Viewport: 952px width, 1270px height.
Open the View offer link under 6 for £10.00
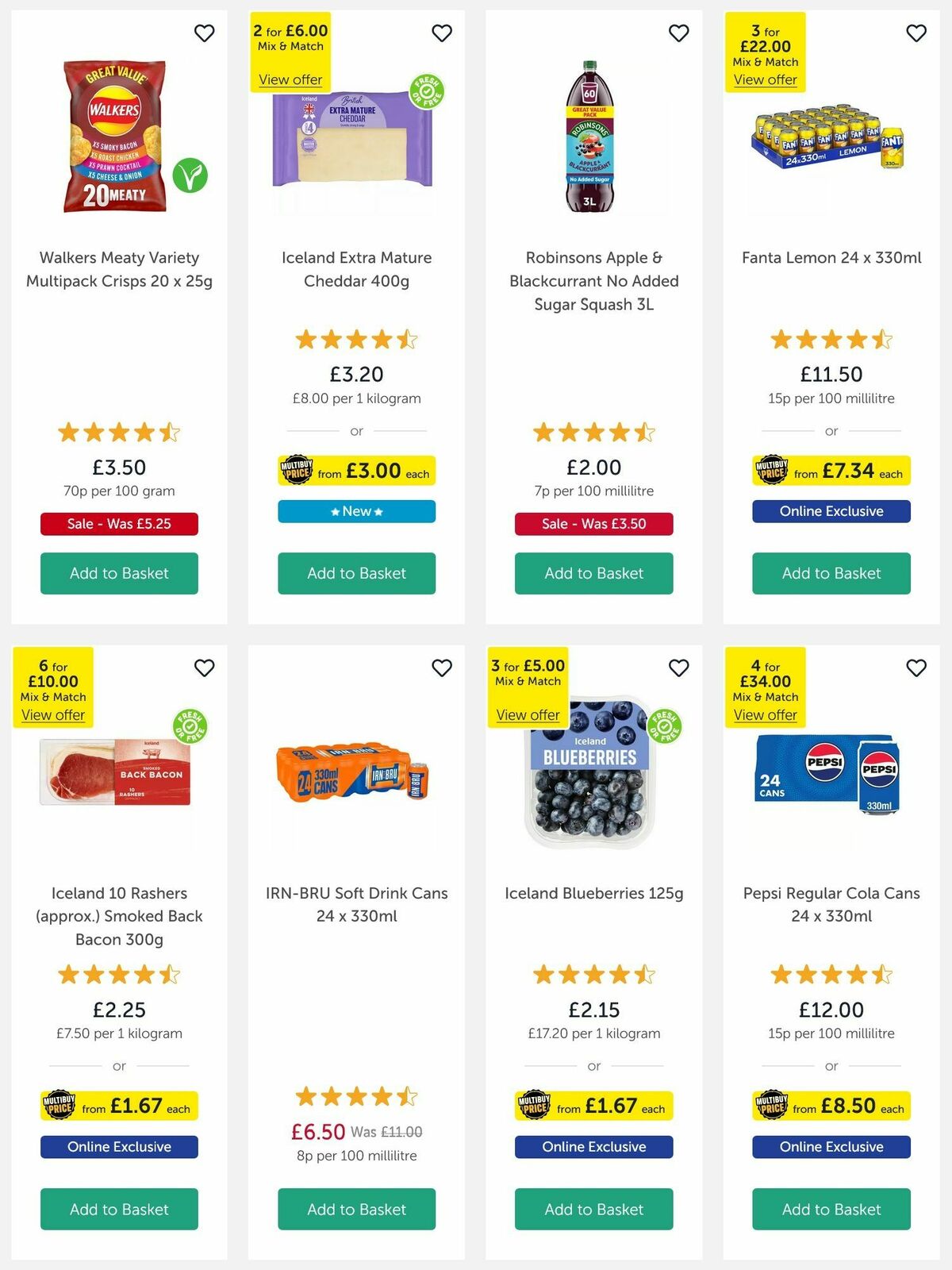click(x=53, y=714)
